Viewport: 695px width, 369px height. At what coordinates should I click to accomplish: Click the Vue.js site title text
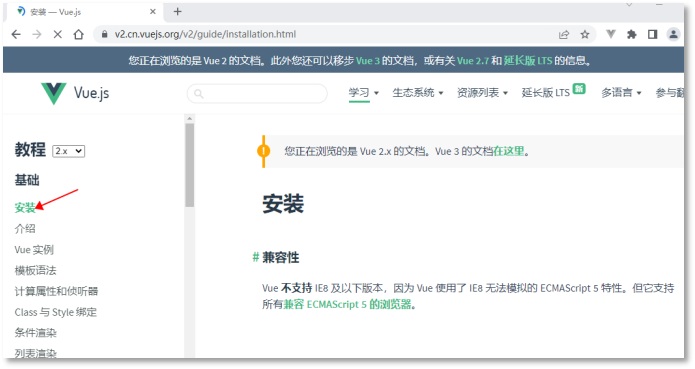click(91, 93)
